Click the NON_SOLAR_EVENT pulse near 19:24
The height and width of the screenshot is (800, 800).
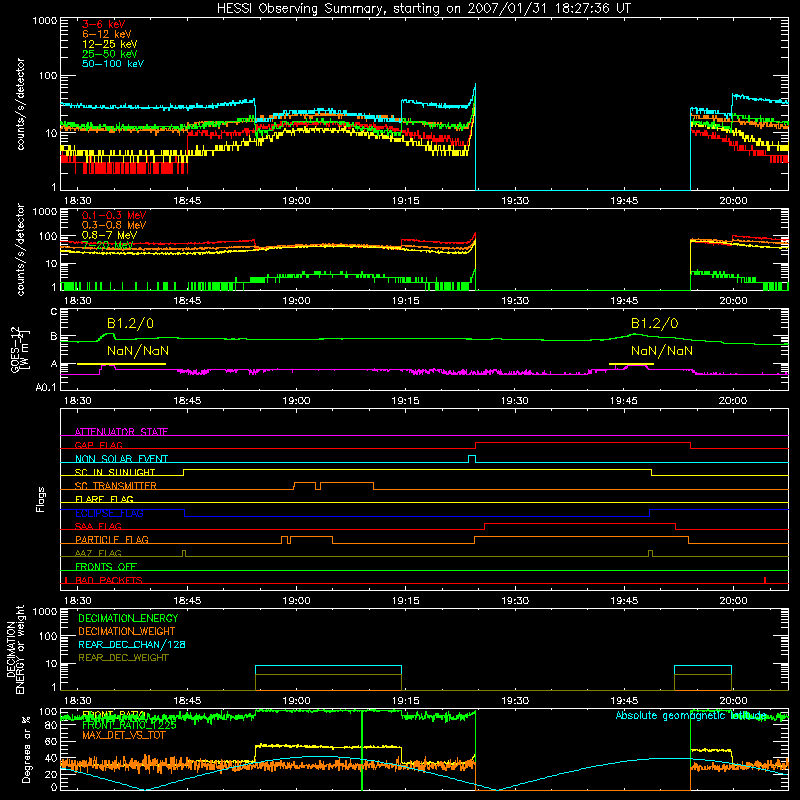point(472,459)
